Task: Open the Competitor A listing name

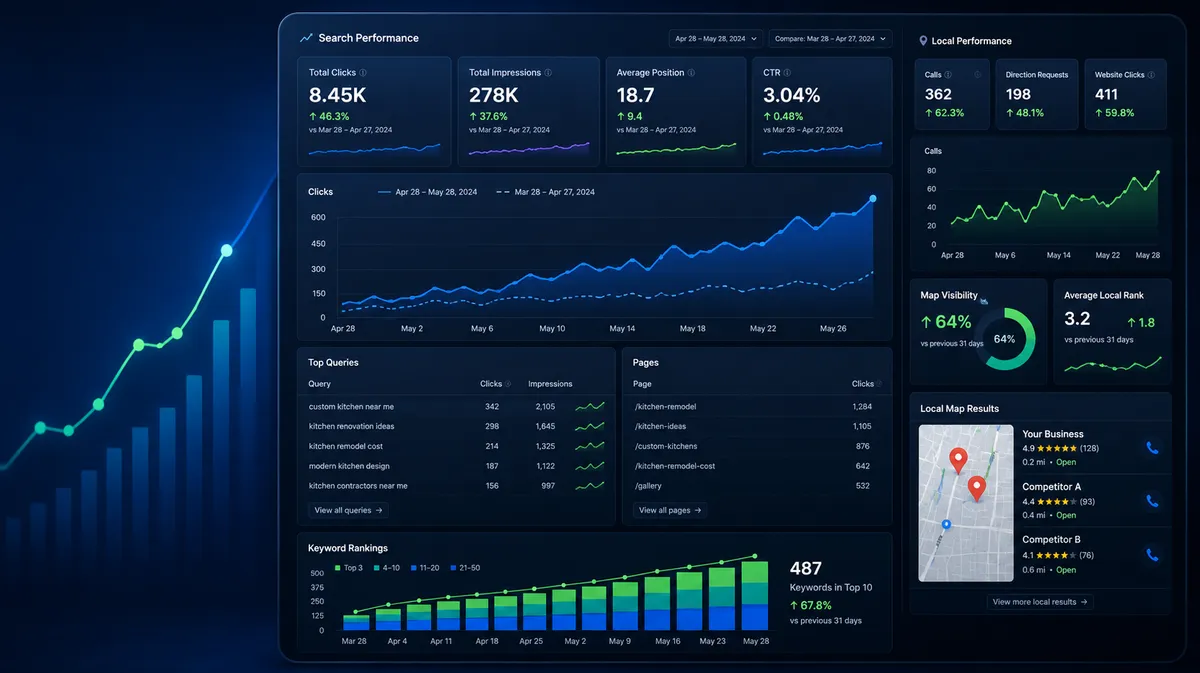Action: pyautogui.click(x=1051, y=487)
